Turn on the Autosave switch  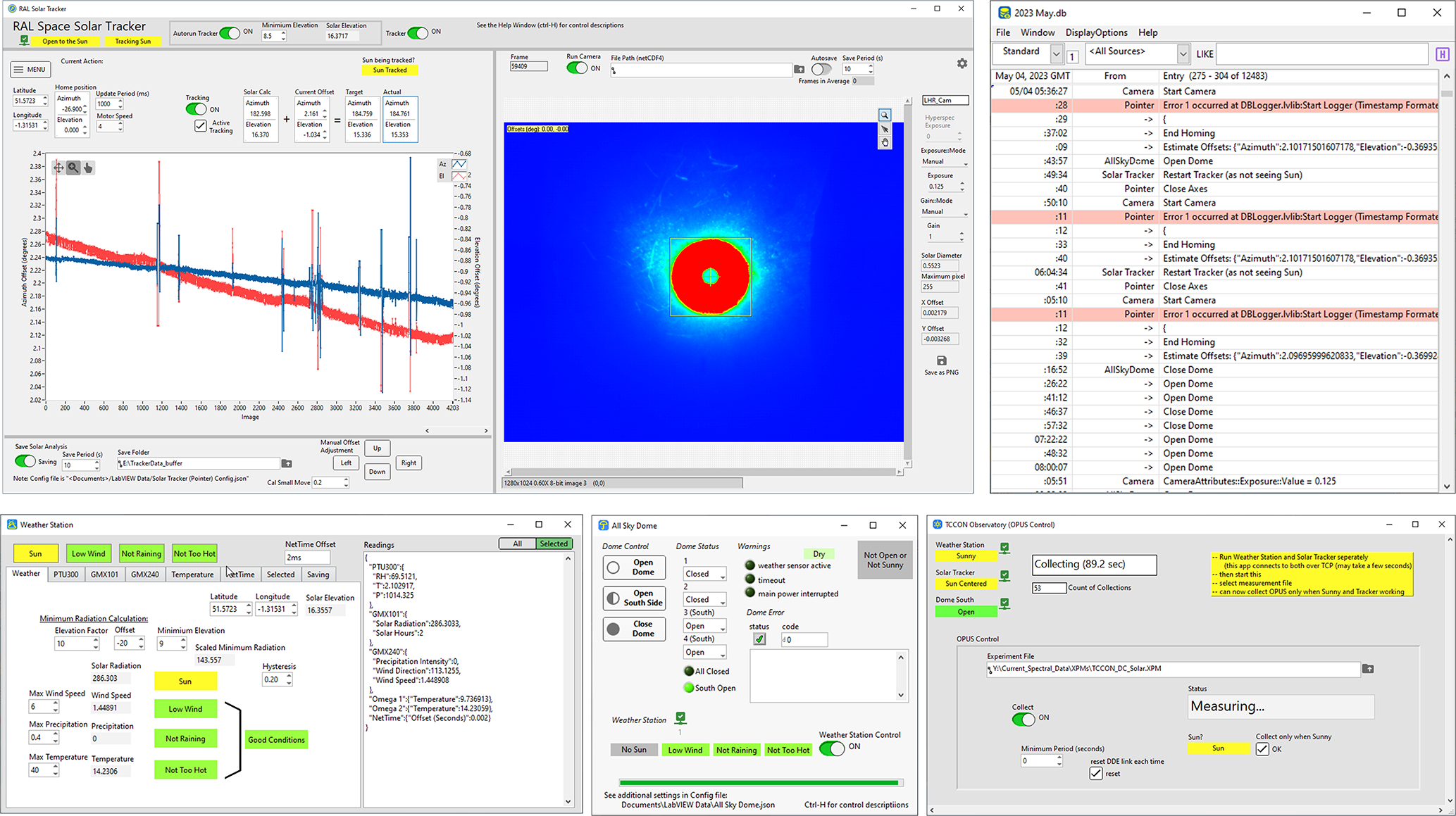(x=821, y=69)
